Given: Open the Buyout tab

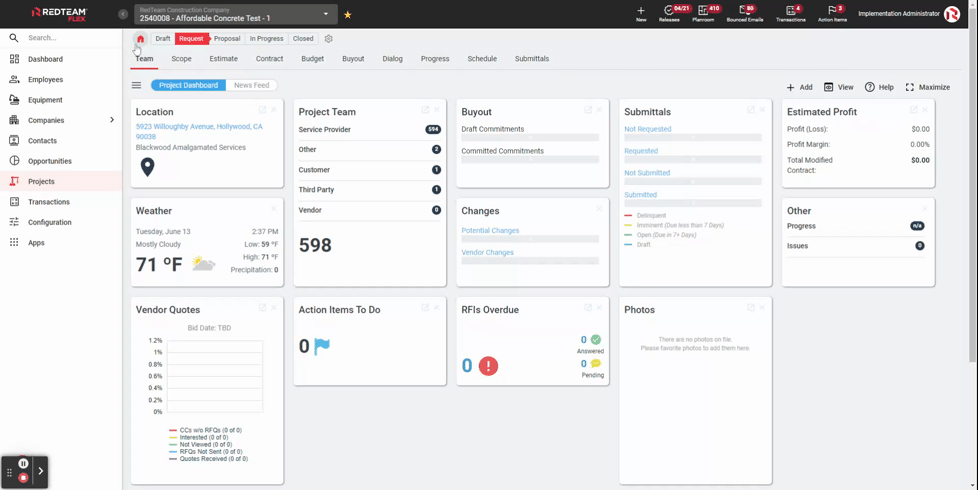Looking at the screenshot, I should 353,59.
